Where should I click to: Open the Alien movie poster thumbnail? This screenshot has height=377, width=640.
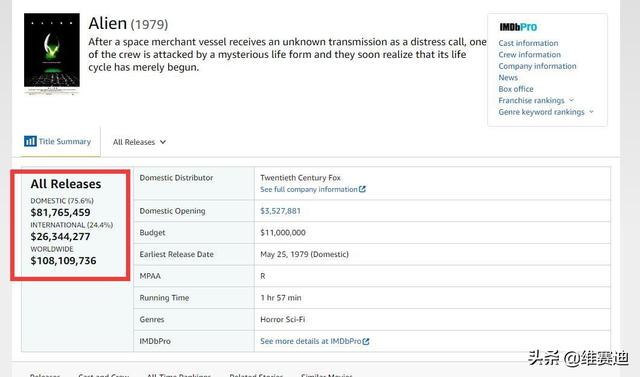tap(52, 53)
